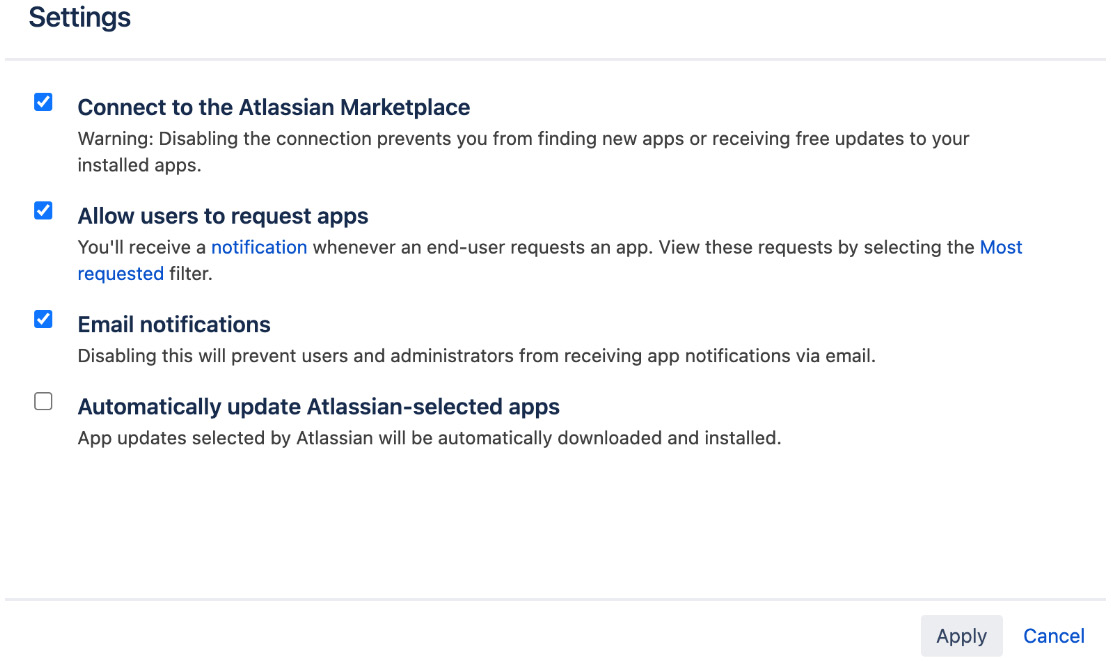Image resolution: width=1111 pixels, height=662 pixels.
Task: Click the "Allow users to request apps" label
Action: point(223,216)
